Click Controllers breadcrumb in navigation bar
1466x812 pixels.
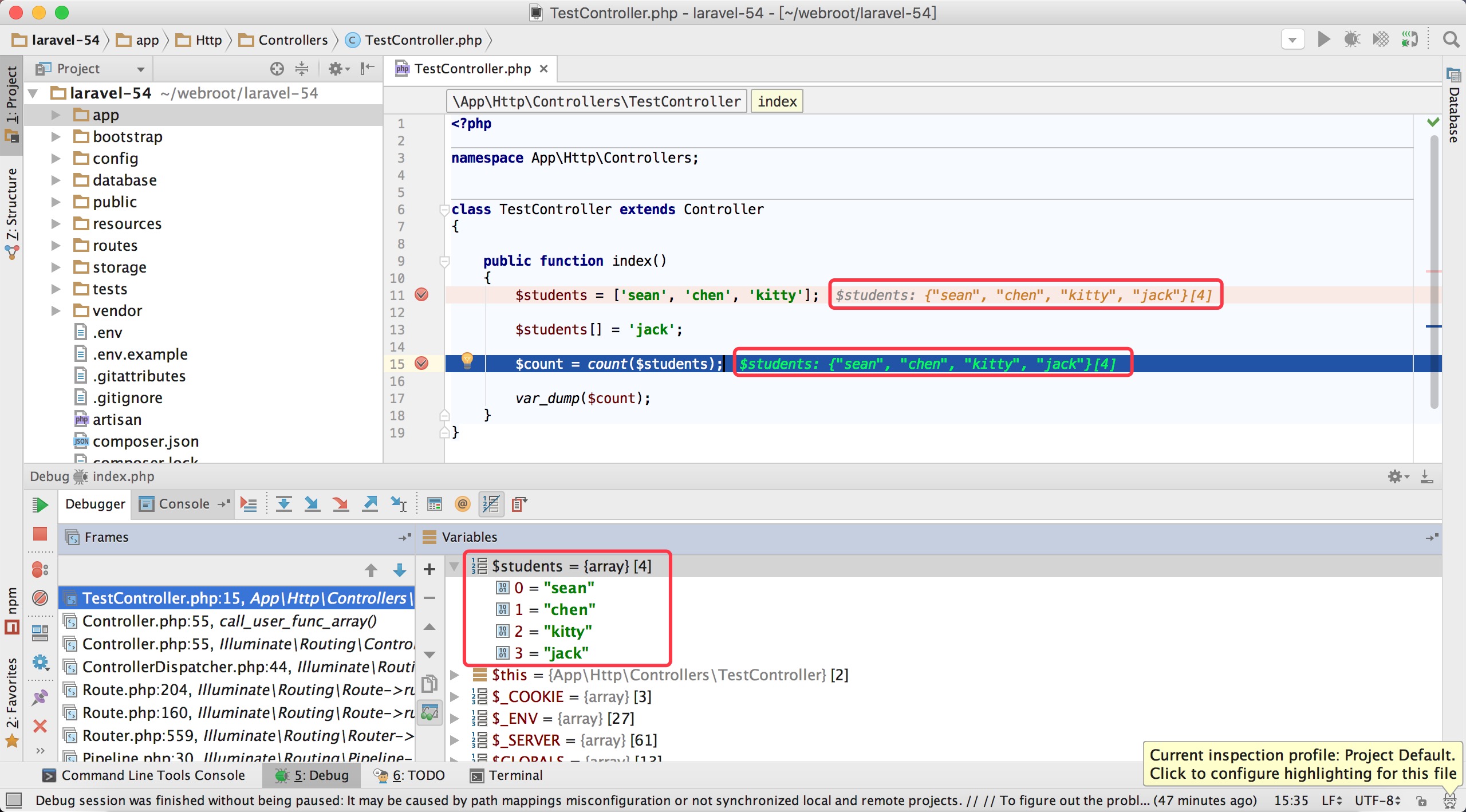tap(284, 40)
